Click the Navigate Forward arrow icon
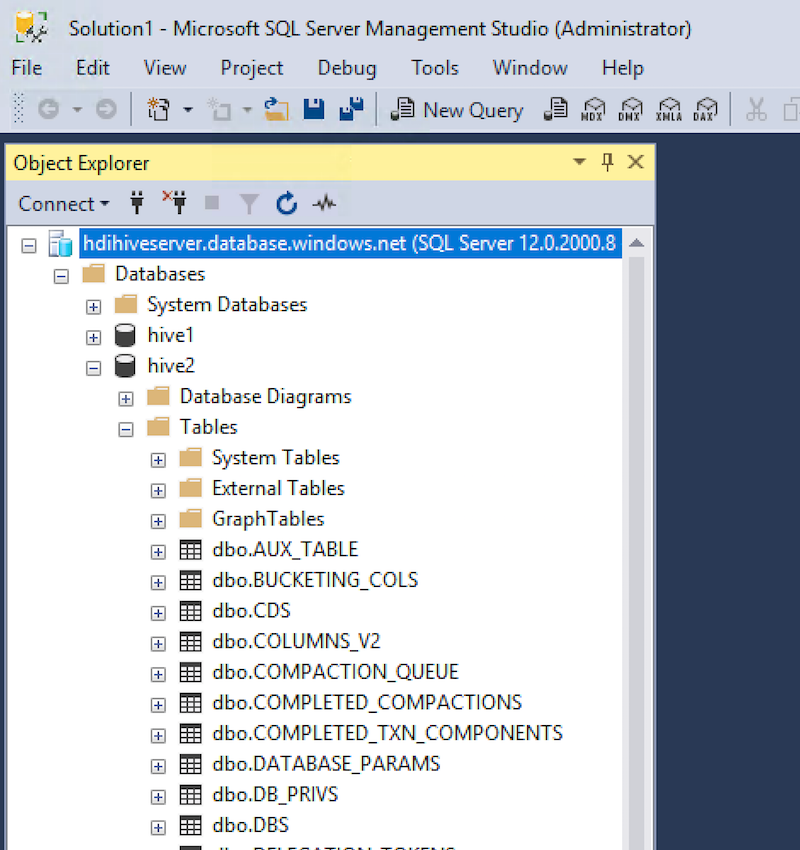The image size is (800, 850). (106, 110)
